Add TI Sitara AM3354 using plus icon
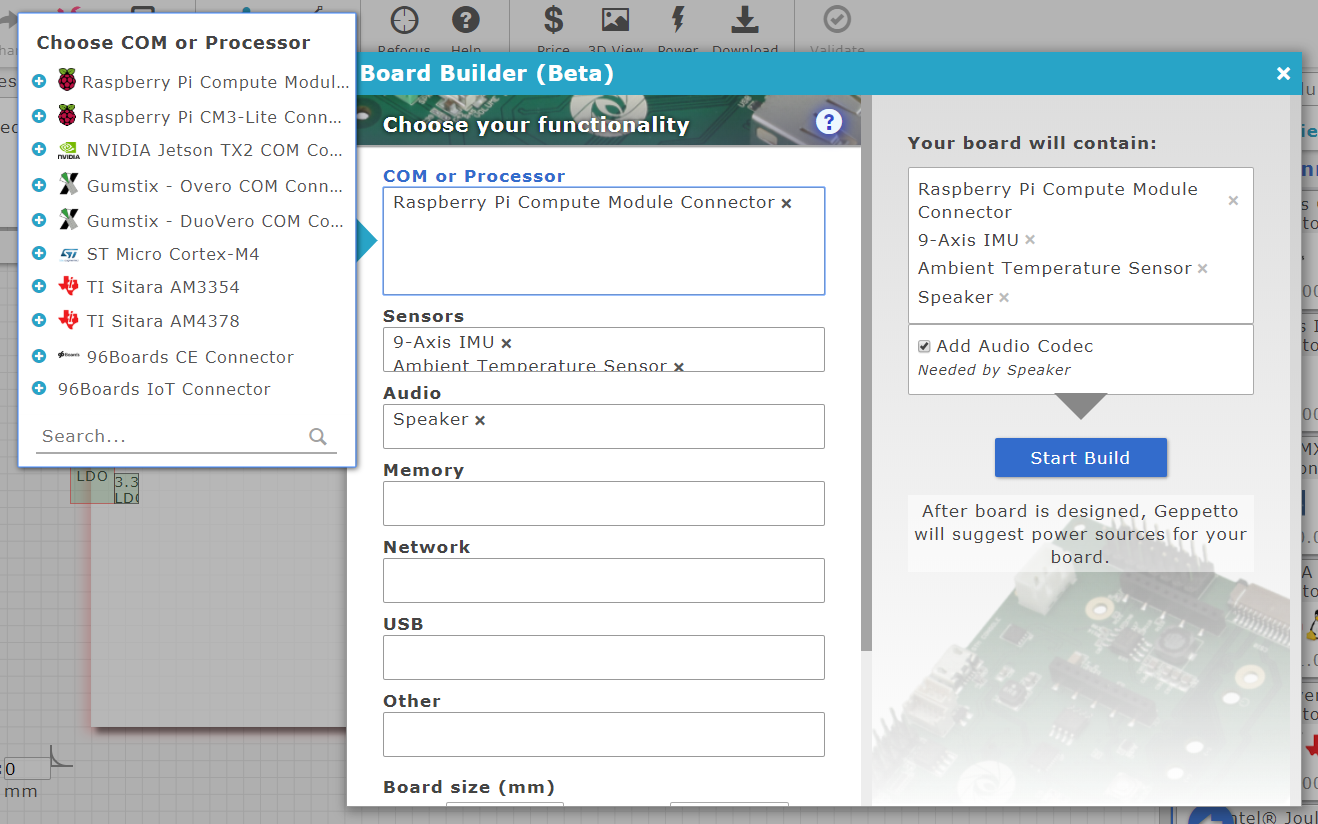This screenshot has width=1318, height=824. click(x=39, y=287)
